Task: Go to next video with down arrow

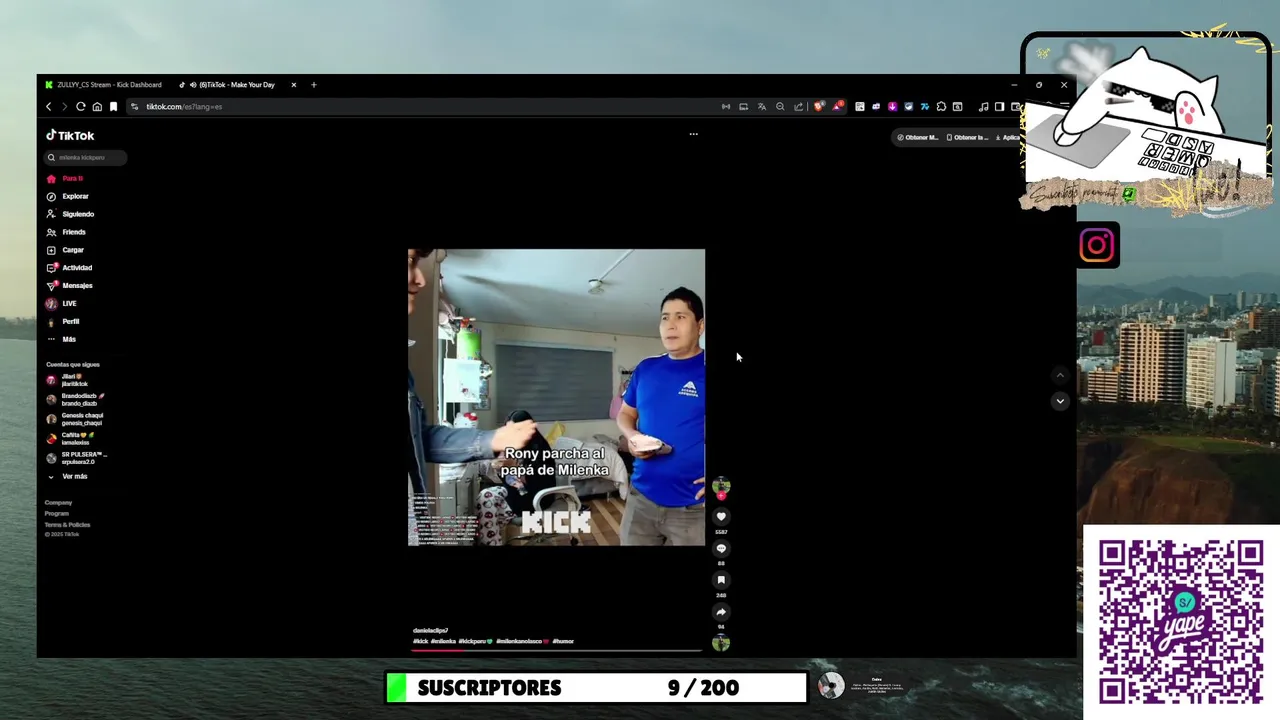Action: tap(1060, 401)
